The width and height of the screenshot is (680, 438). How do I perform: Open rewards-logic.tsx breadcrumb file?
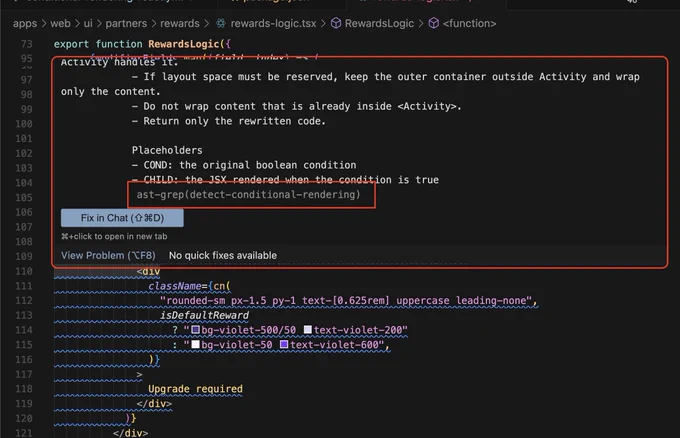[x=273, y=23]
